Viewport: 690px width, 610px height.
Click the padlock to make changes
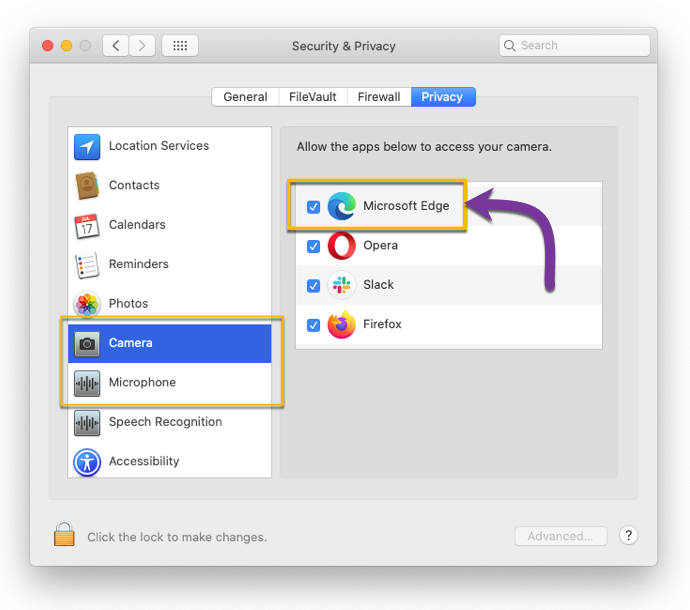64,535
